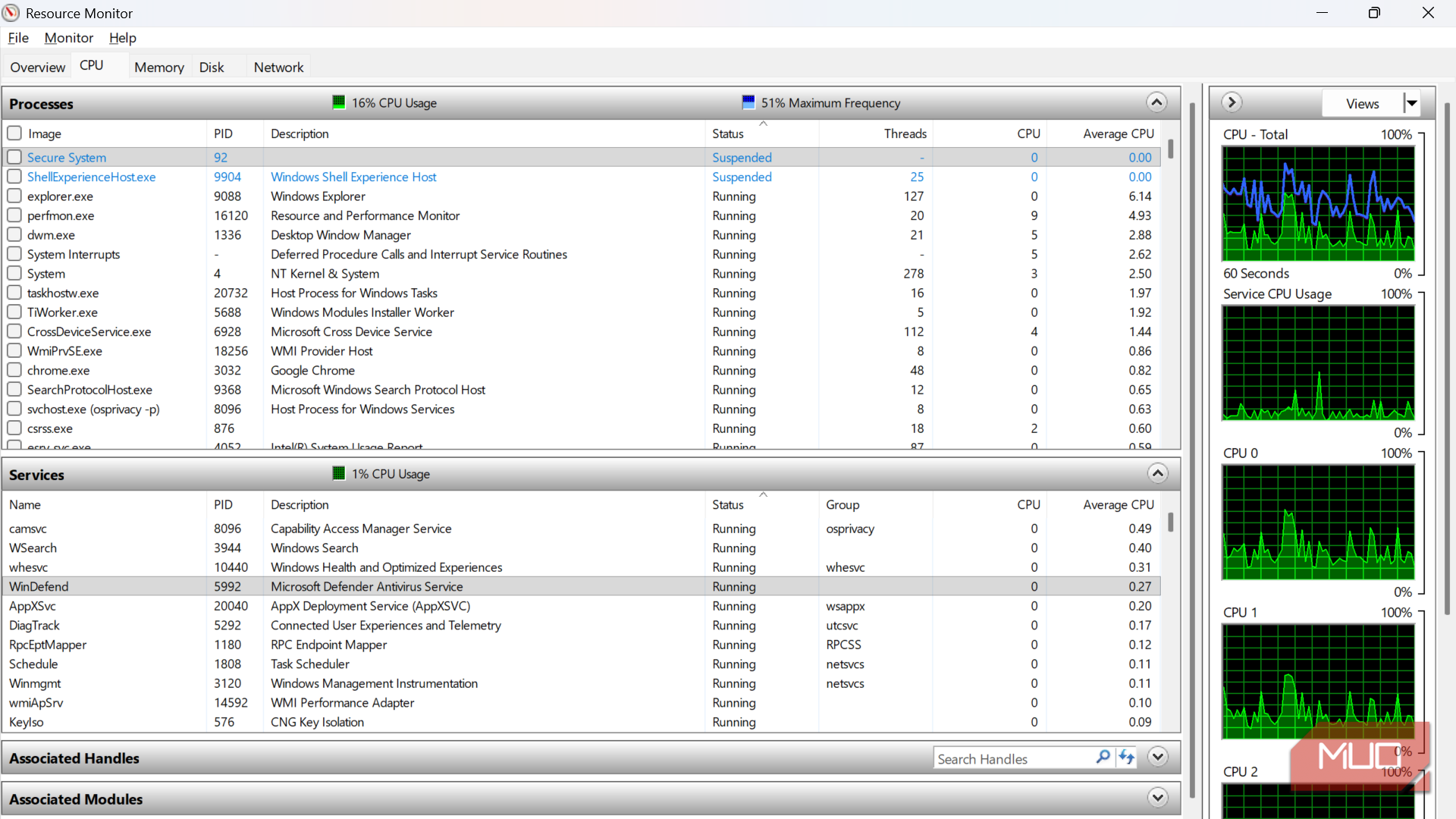Image resolution: width=1456 pixels, height=819 pixels.
Task: Sort services by Group column header
Action: [x=876, y=504]
